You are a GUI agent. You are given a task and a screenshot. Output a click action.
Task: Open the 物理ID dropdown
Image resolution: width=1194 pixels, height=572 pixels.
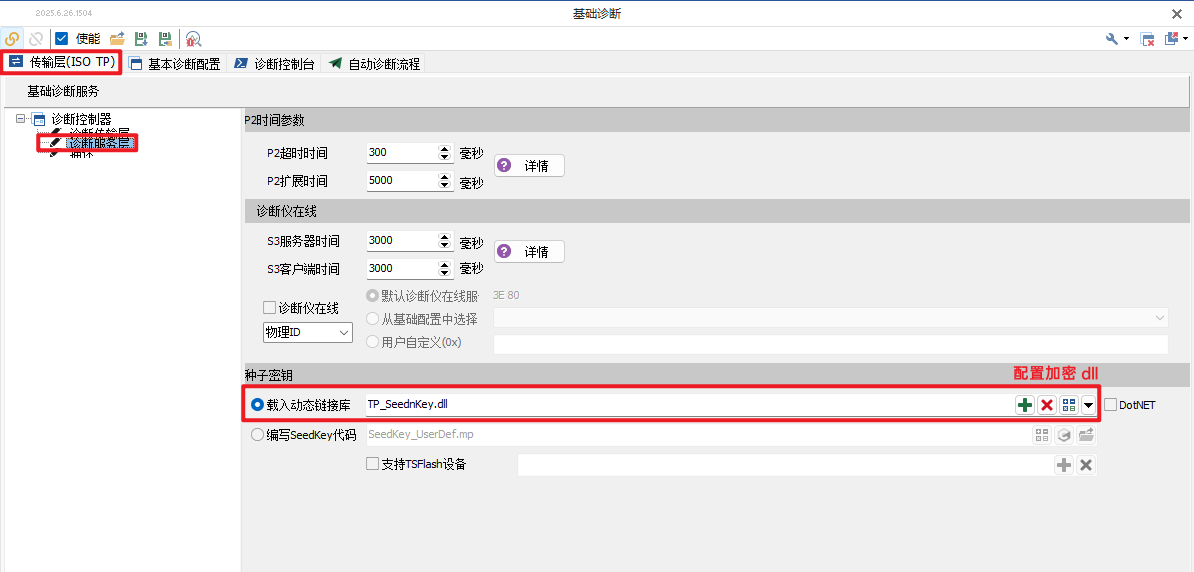tap(307, 332)
